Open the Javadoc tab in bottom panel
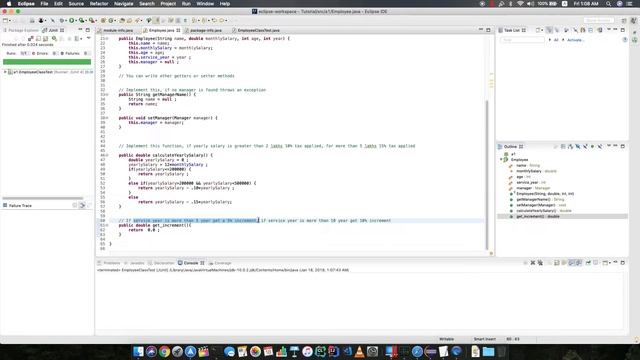The width and height of the screenshot is (640, 360). click(135, 263)
